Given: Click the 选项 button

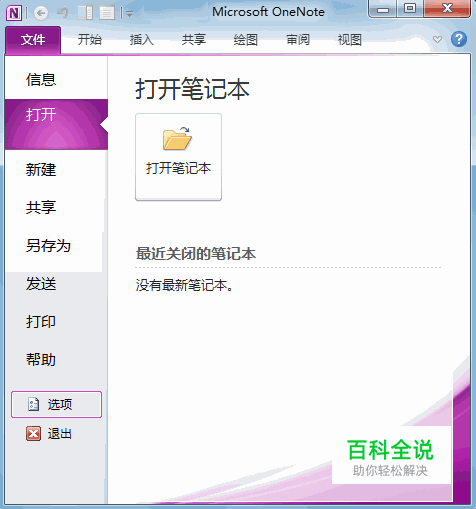Looking at the screenshot, I should 56,404.
